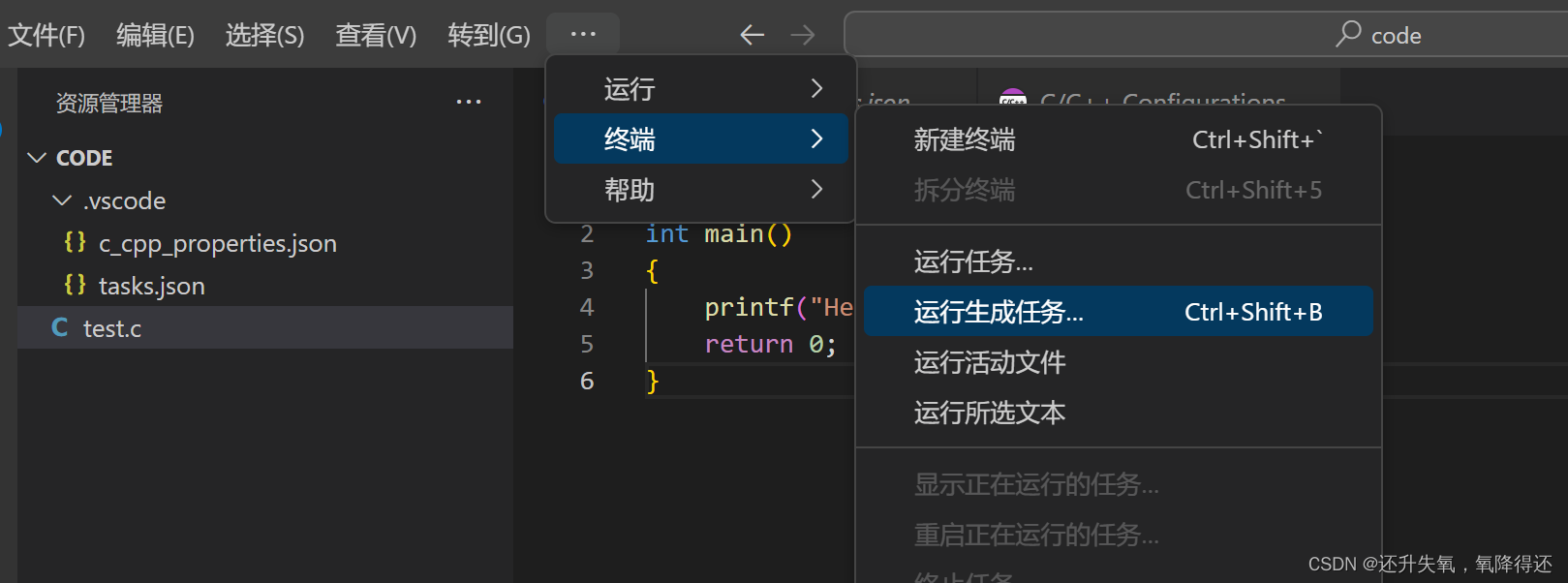
Task: Open the 转到(G) menu
Action: 488,35
